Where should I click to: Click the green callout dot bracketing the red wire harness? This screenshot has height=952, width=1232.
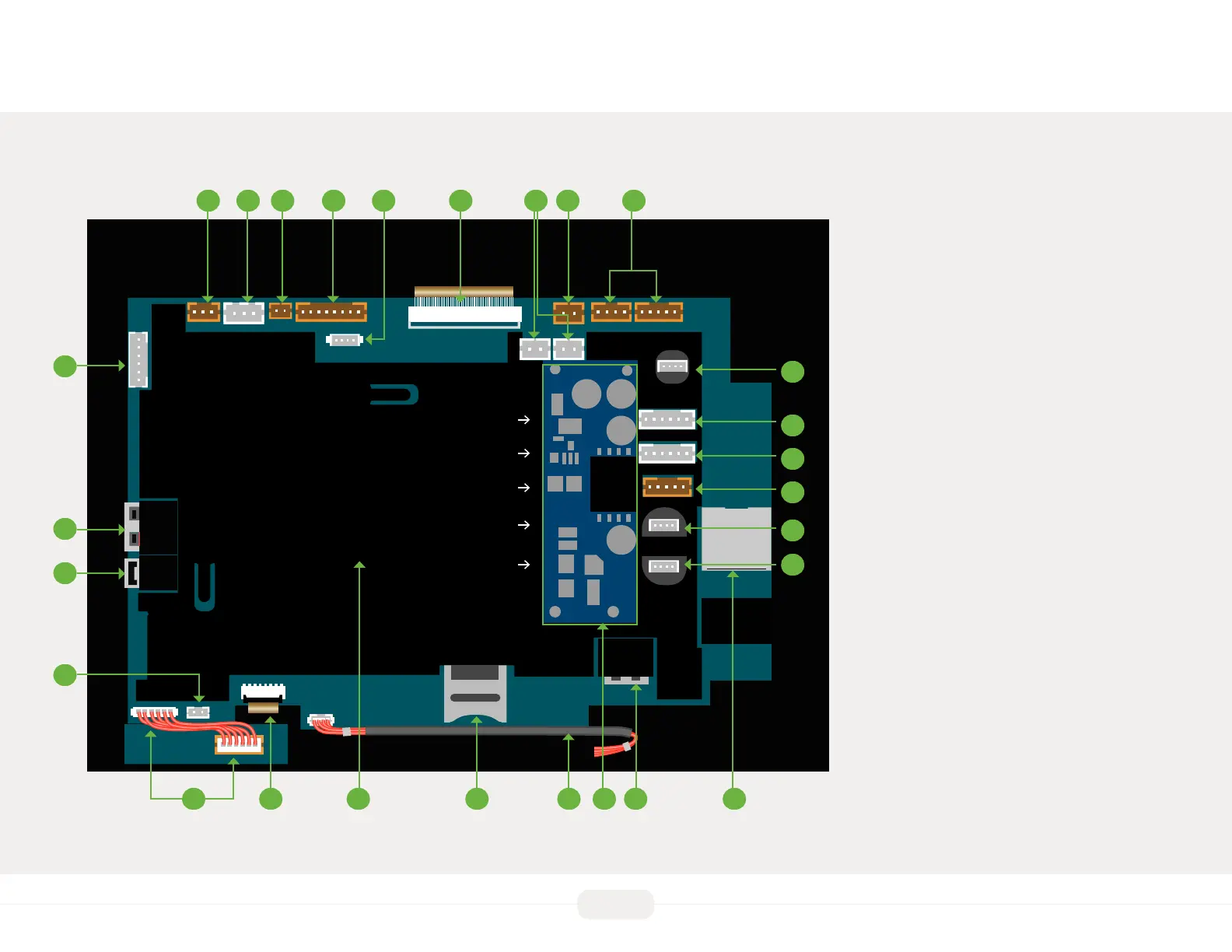click(194, 799)
